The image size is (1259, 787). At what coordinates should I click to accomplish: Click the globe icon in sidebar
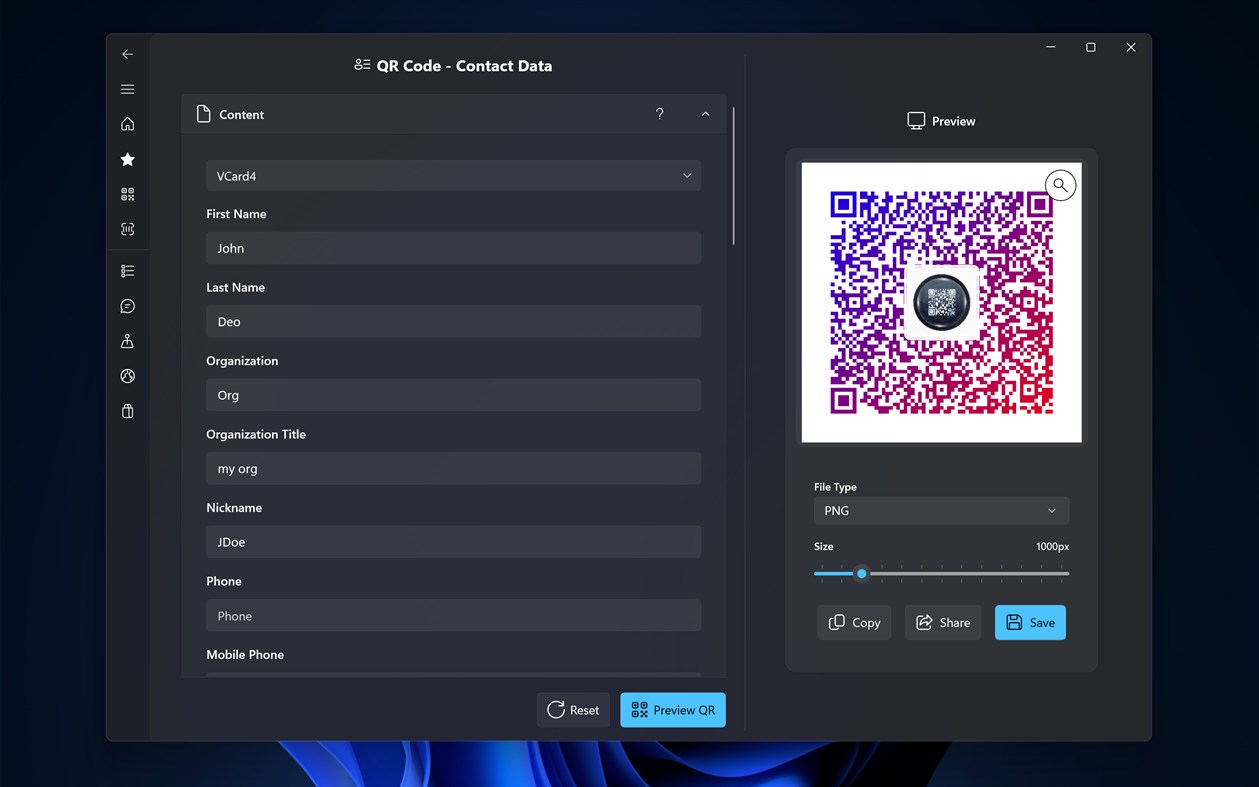click(x=127, y=376)
